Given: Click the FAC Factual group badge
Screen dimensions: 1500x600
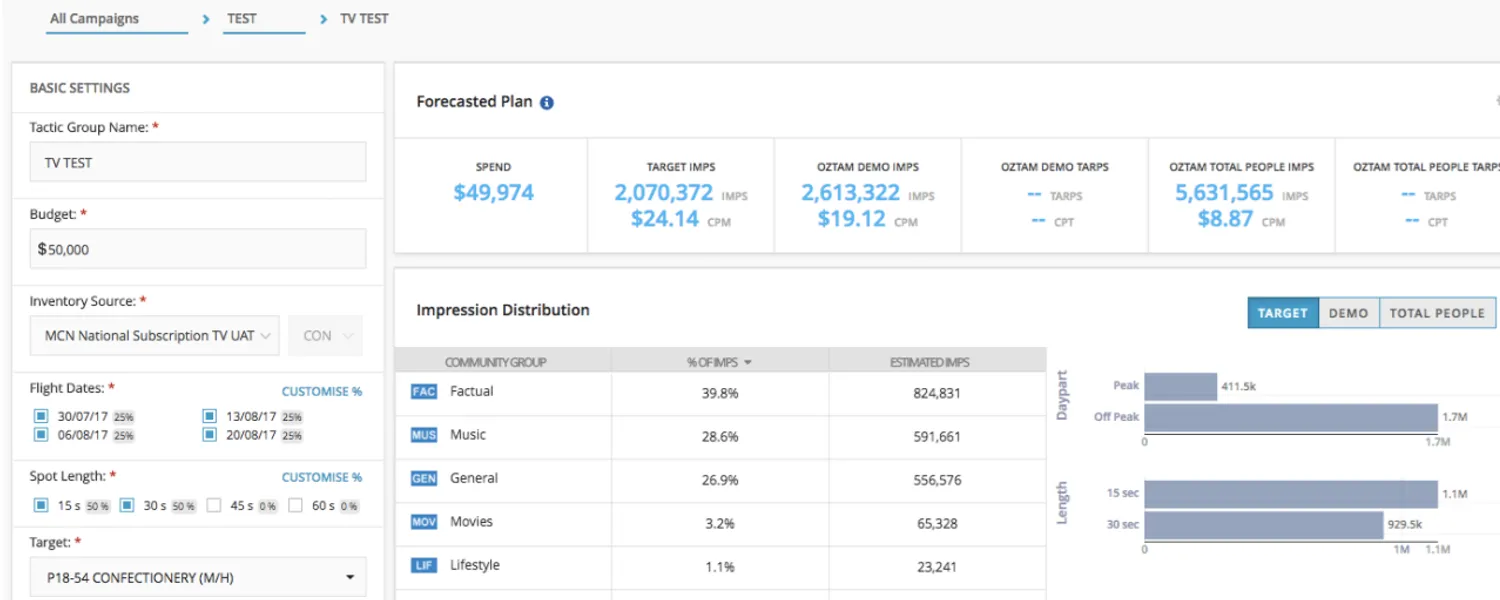Looking at the screenshot, I should click(424, 392).
